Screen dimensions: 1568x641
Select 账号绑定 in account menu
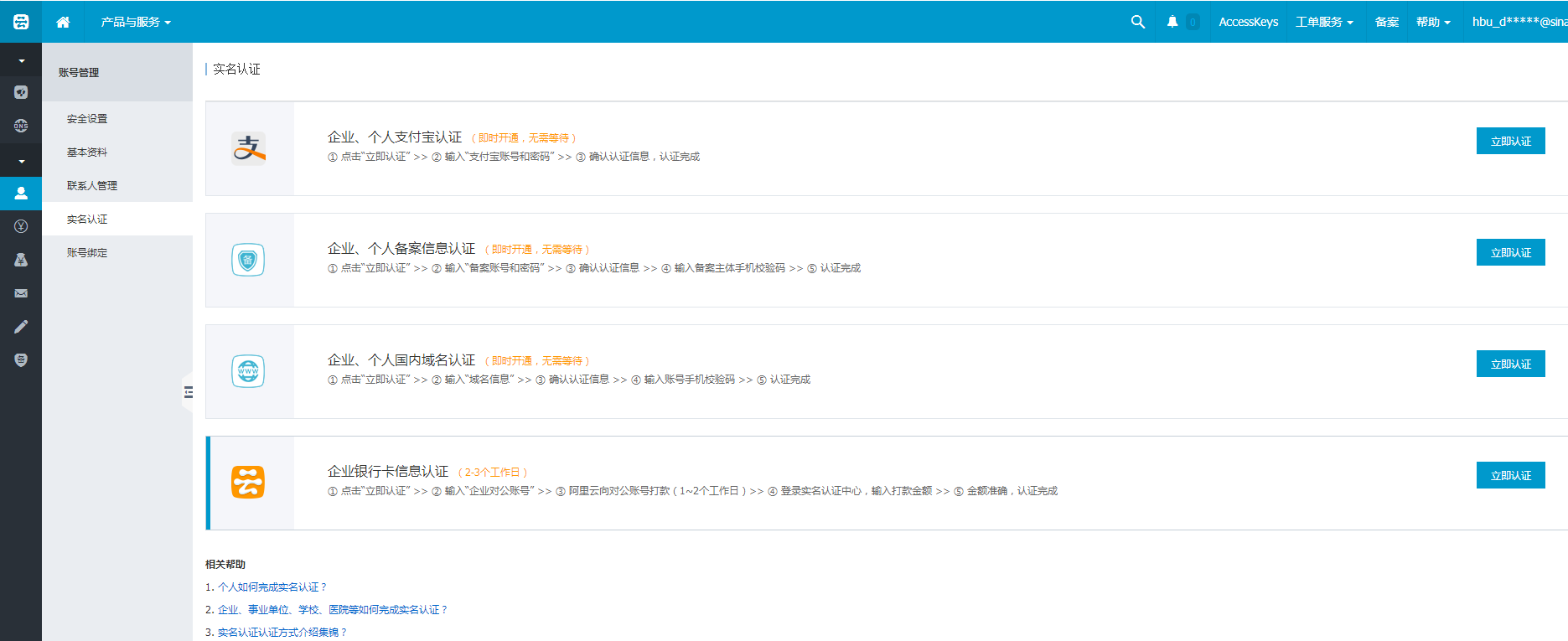[87, 253]
